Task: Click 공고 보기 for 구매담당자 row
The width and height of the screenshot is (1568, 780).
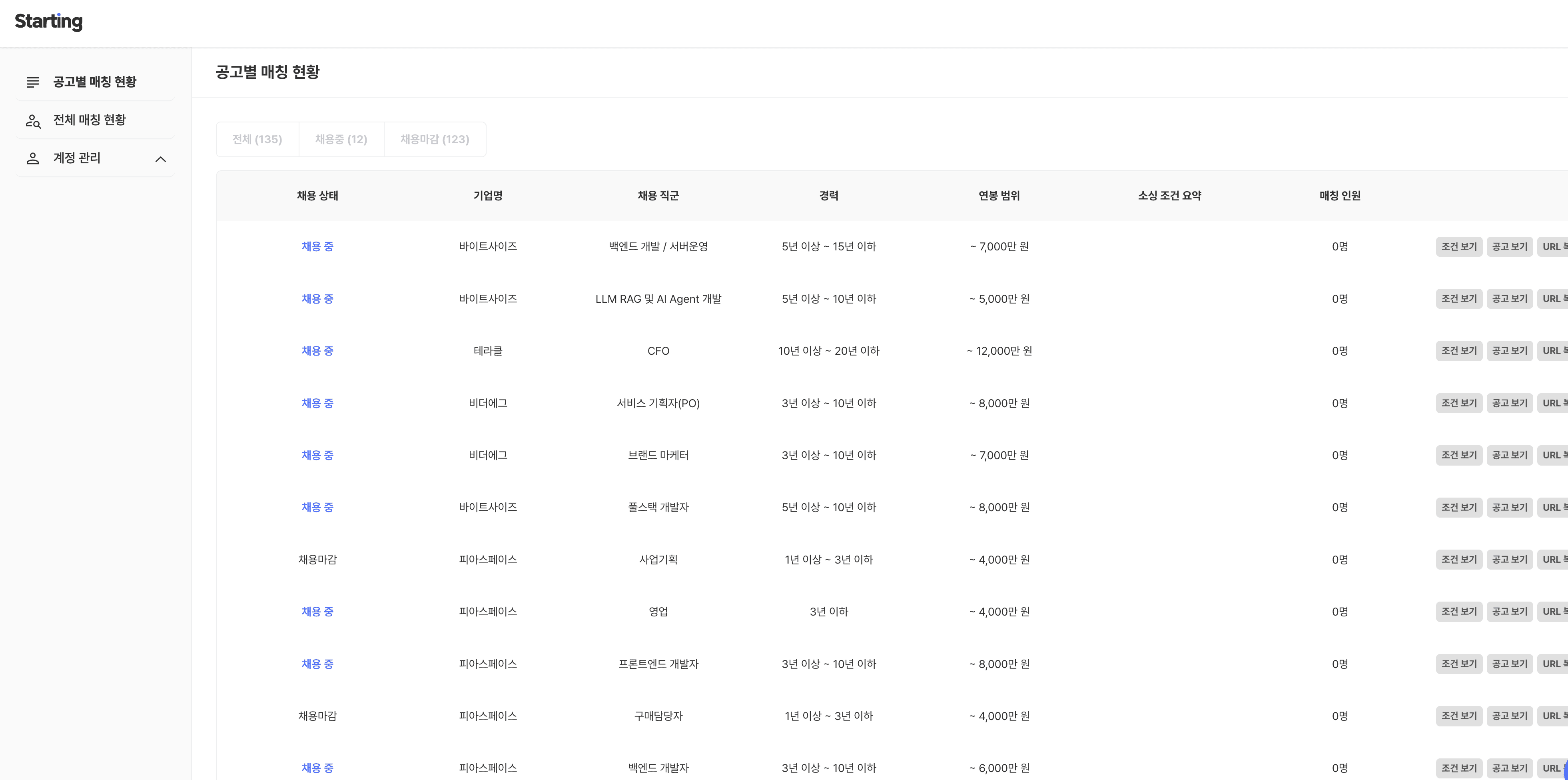Action: click(1509, 716)
